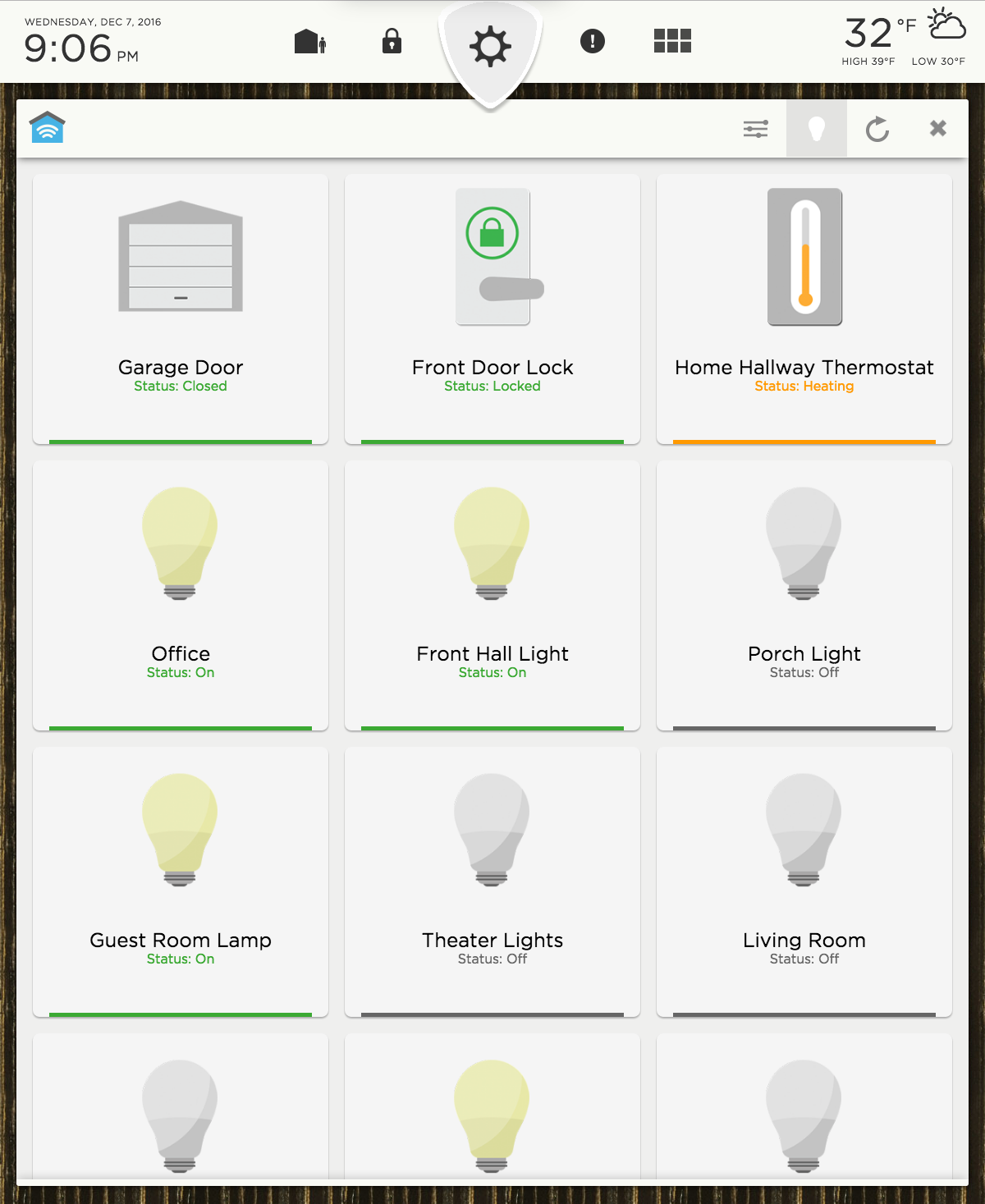Click the gray status bar under Porch Light
This screenshot has width=985, height=1204.
[804, 728]
